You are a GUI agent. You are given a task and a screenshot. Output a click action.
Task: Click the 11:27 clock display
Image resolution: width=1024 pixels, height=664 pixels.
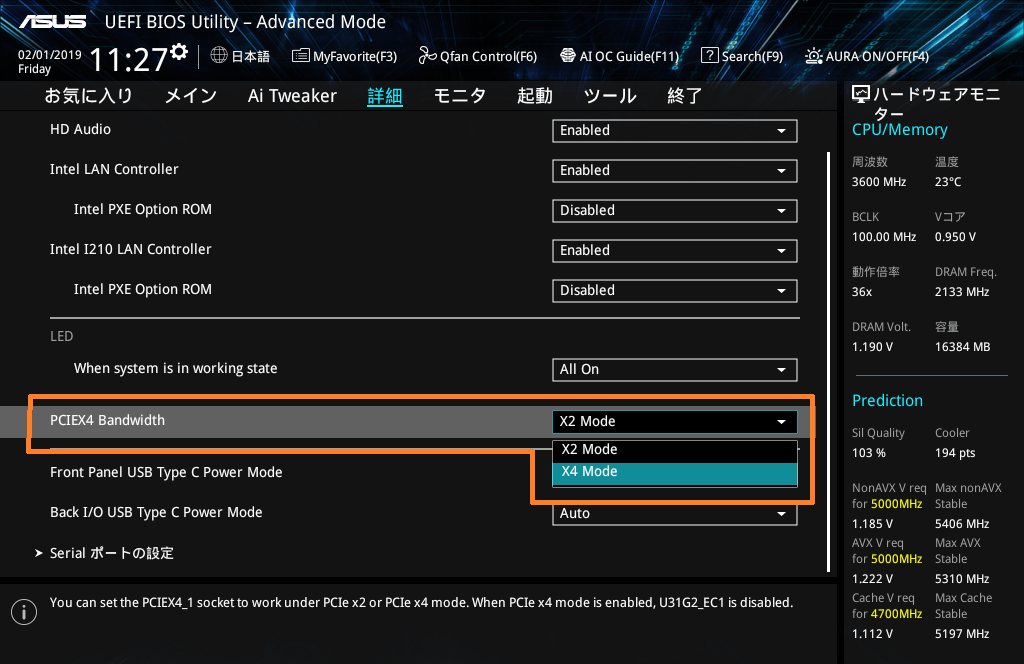tap(129, 59)
